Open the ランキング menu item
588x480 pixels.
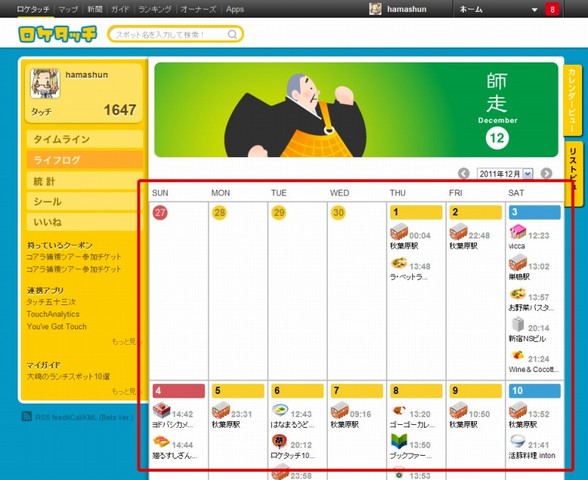(x=155, y=9)
